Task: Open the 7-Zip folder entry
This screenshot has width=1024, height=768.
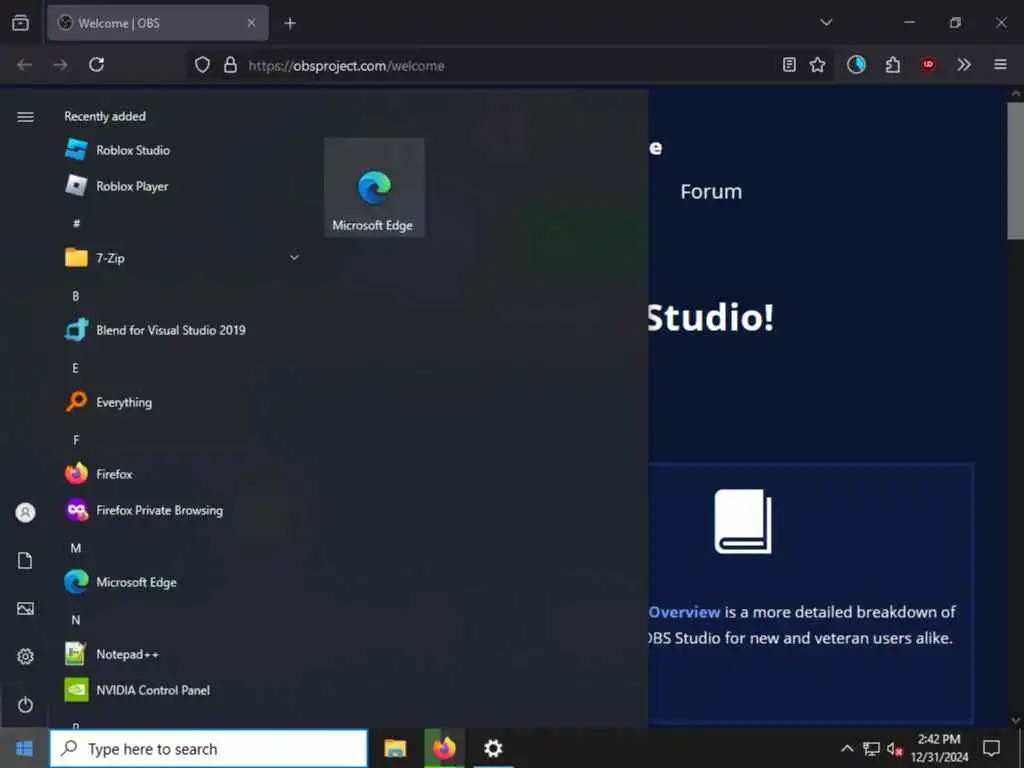Action: 183,258
